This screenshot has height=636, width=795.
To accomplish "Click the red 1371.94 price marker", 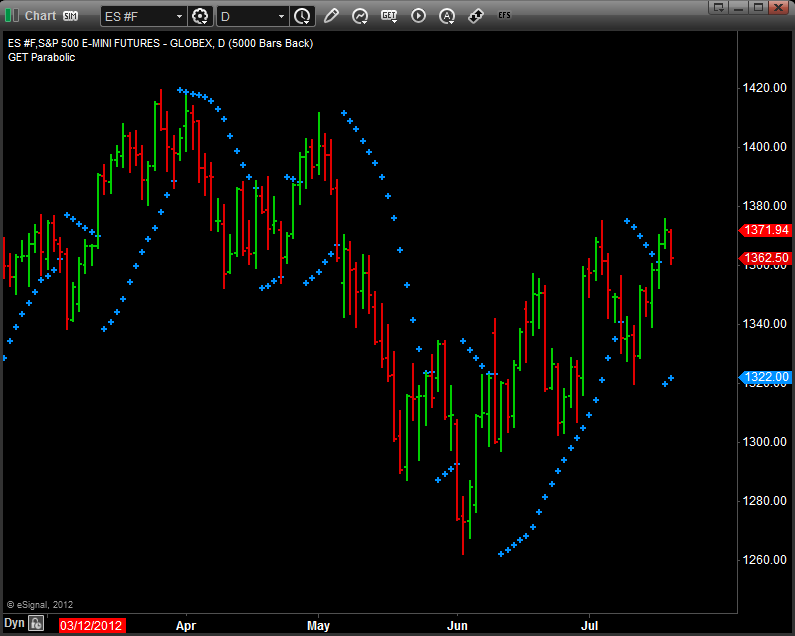I will [x=766, y=230].
